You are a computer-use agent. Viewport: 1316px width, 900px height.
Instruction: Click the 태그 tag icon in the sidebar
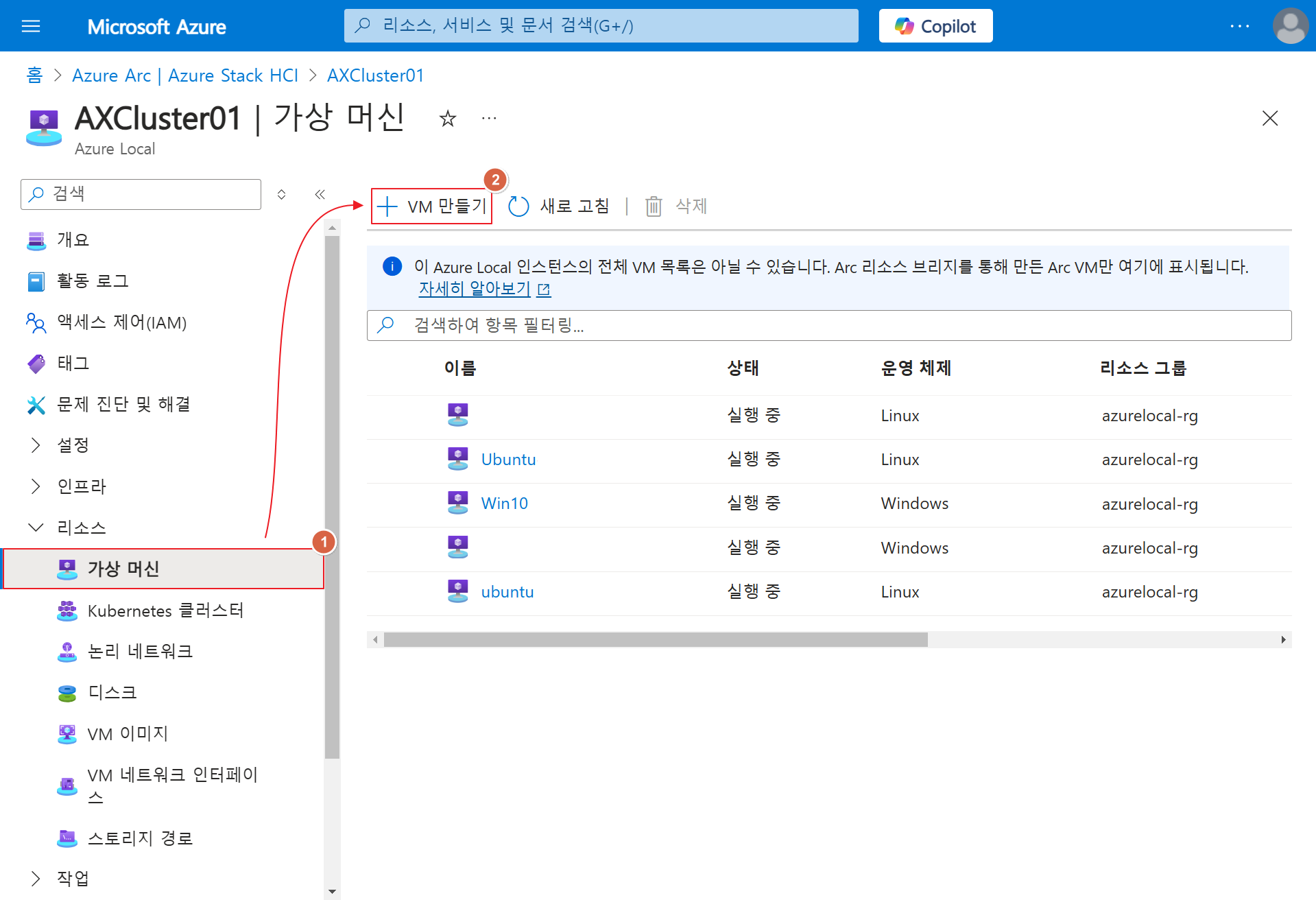36,364
